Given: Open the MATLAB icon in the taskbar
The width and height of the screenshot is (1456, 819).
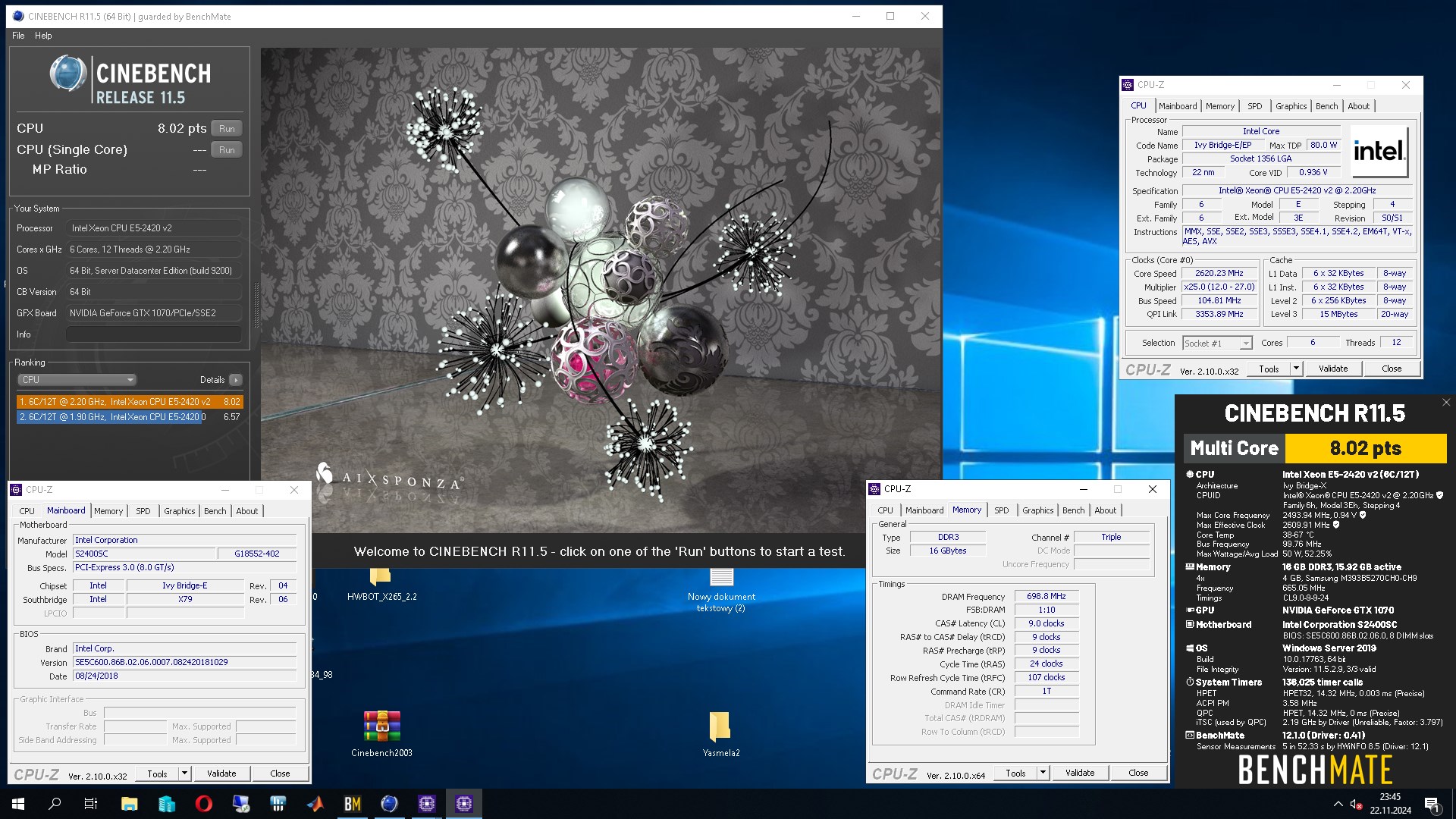Looking at the screenshot, I should 315,804.
